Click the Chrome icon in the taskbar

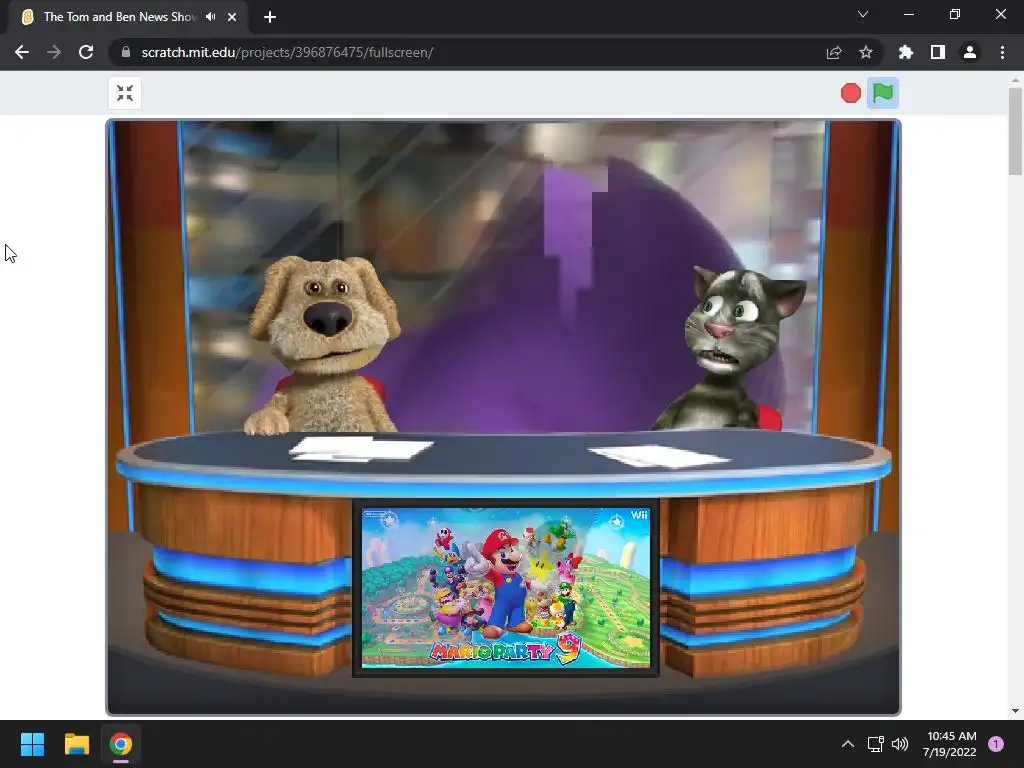(x=121, y=744)
